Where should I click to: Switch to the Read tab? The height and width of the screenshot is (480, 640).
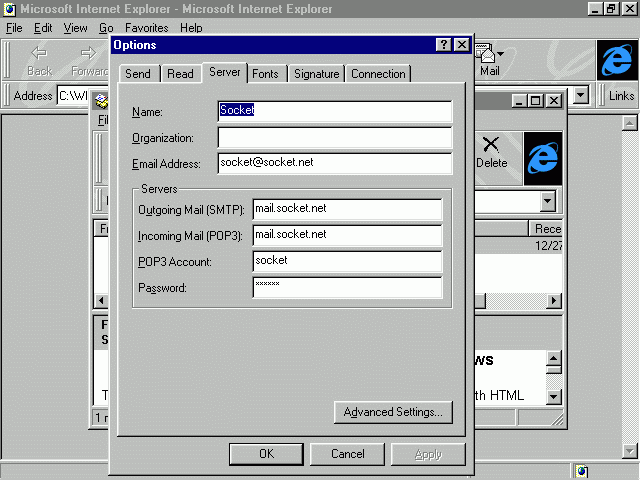click(x=180, y=74)
